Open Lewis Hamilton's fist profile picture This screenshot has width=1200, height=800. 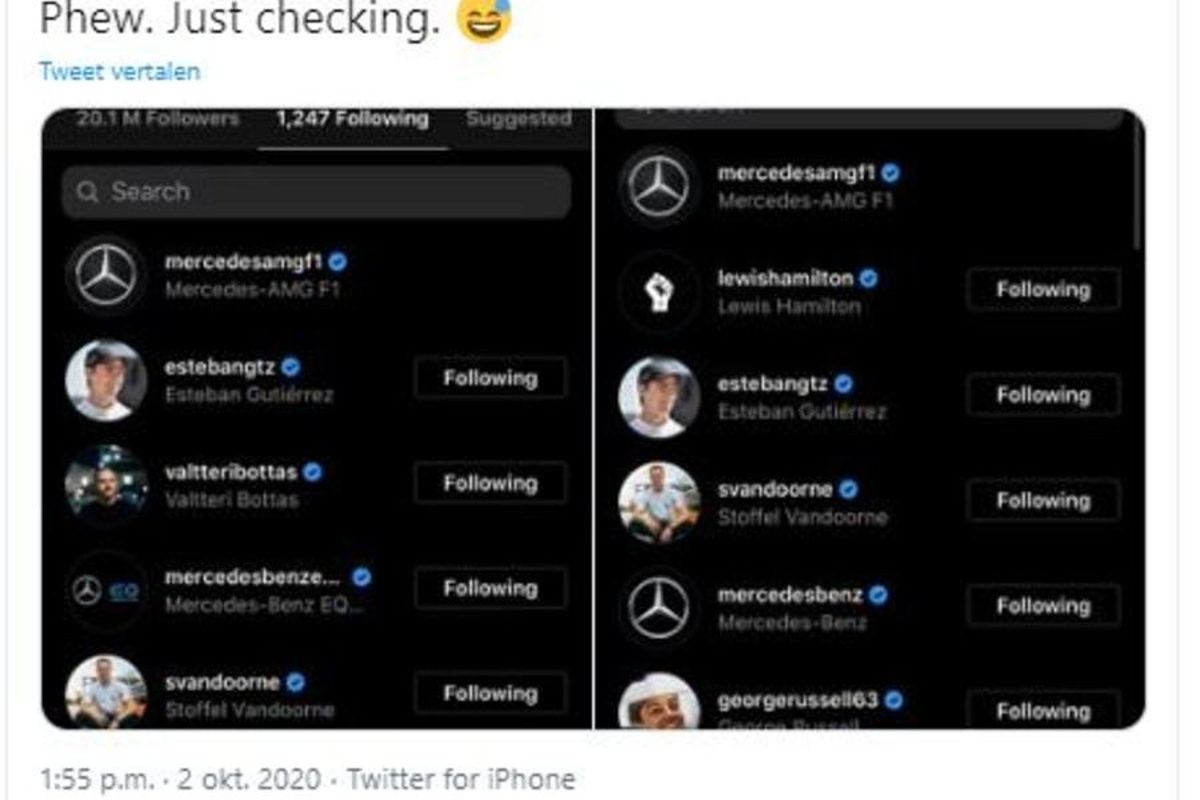659,291
